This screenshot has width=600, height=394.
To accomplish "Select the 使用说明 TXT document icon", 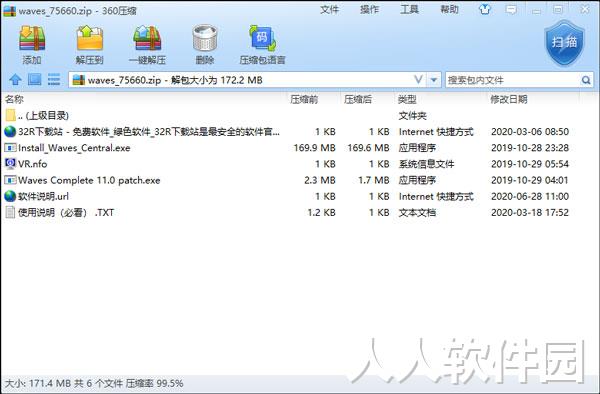I will 10,212.
